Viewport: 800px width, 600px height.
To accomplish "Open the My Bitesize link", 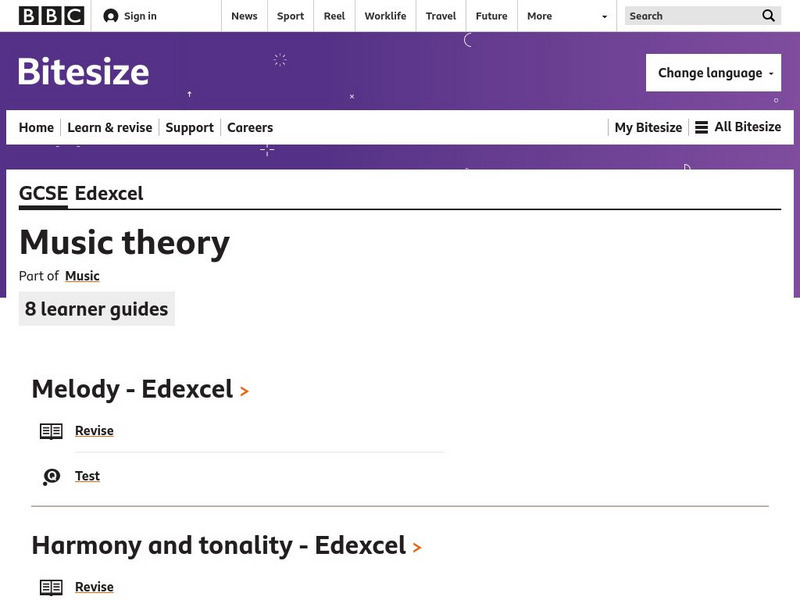I will pos(648,128).
